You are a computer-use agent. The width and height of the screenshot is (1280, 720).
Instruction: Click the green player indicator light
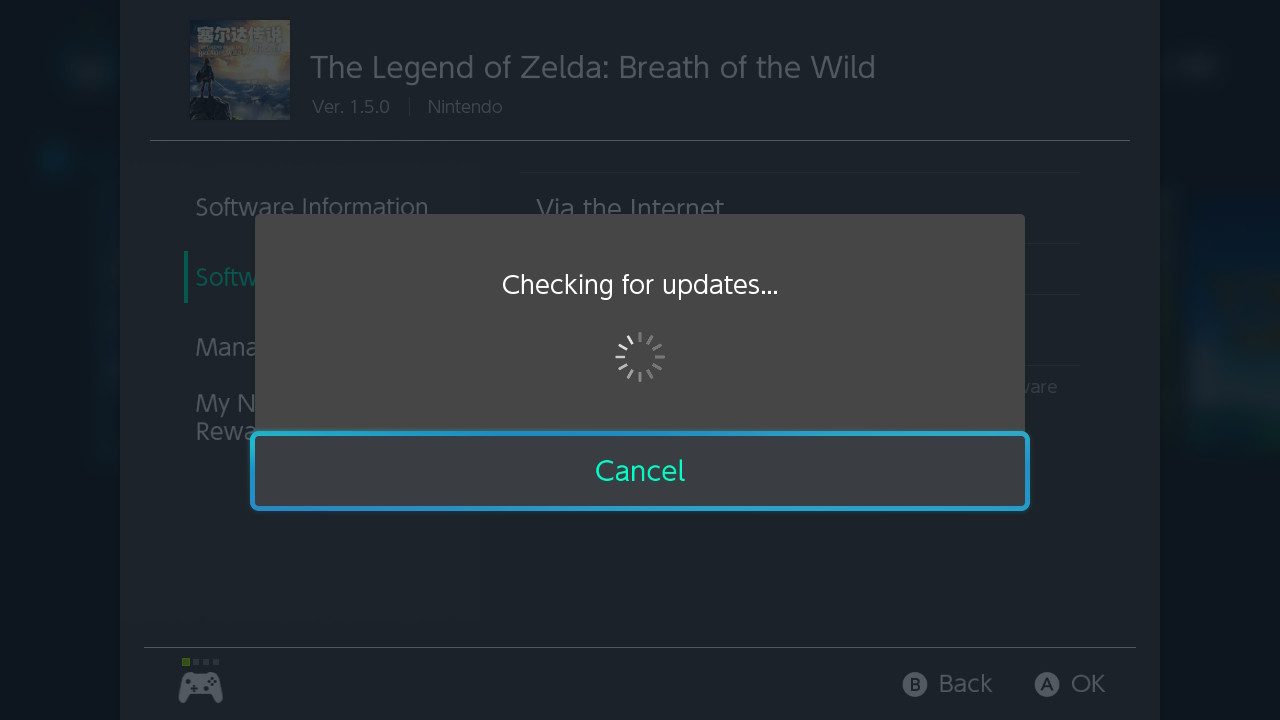click(186, 662)
